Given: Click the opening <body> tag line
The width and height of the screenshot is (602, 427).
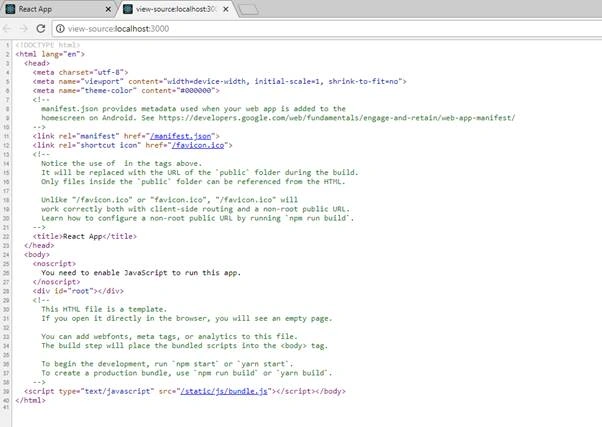Looking at the screenshot, I should pyautogui.click(x=37, y=255).
